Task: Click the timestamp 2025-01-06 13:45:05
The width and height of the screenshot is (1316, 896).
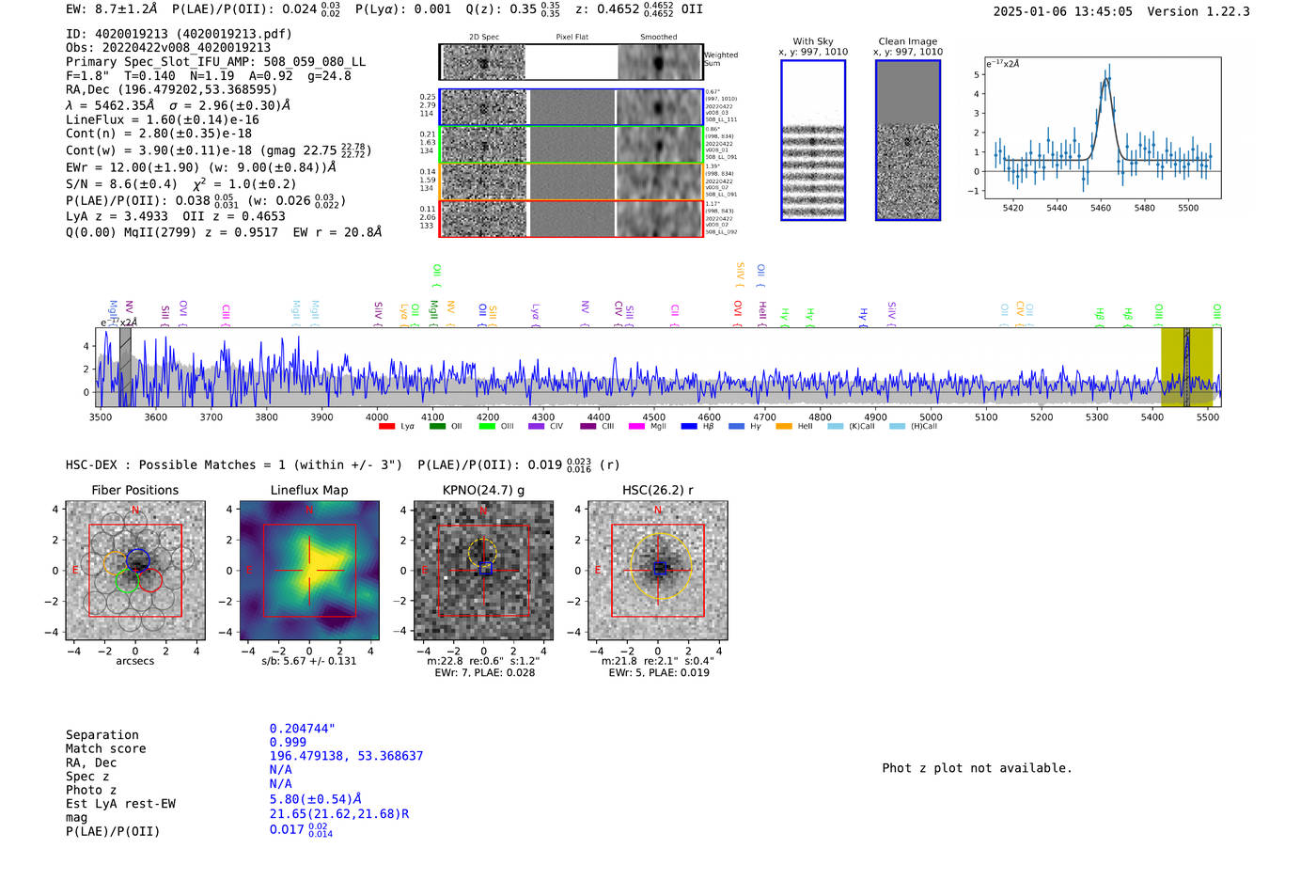Action: [1063, 11]
